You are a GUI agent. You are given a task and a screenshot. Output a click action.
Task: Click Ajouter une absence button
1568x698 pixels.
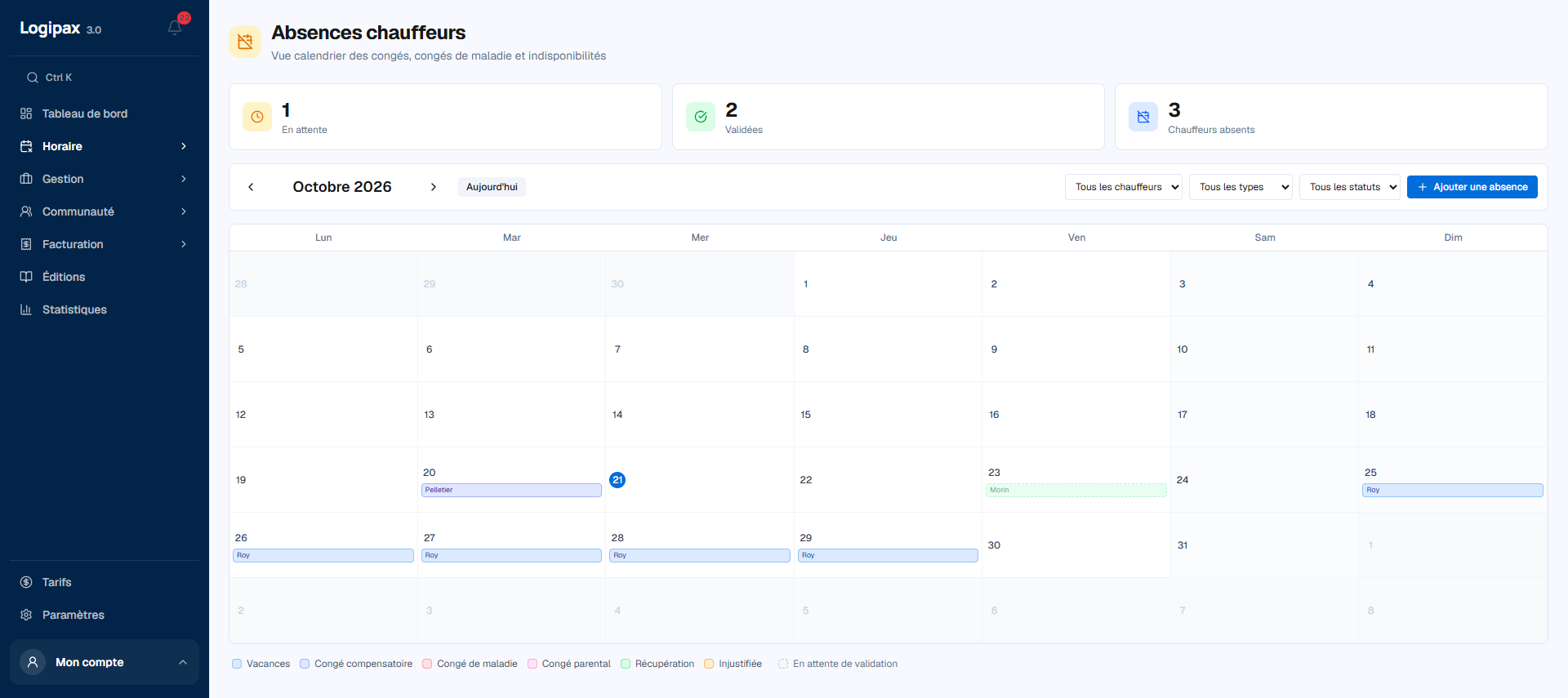click(x=1472, y=187)
